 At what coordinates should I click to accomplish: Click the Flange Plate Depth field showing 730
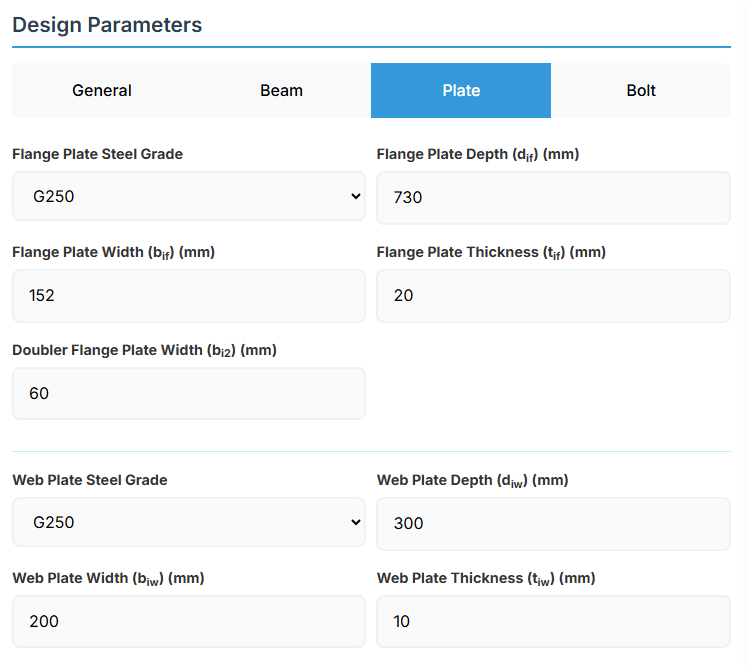(x=553, y=198)
